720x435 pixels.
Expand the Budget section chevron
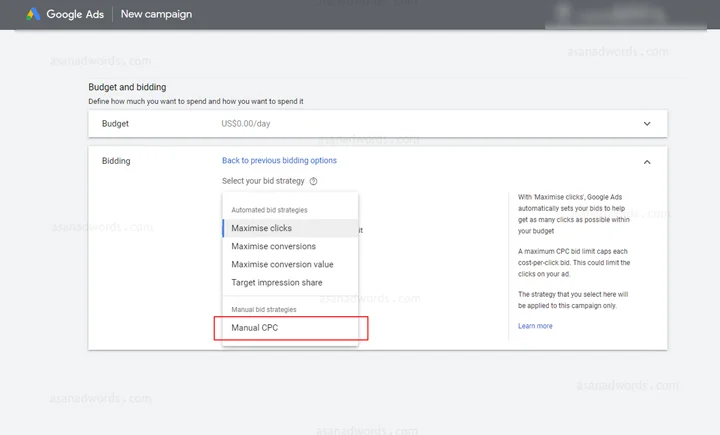pyautogui.click(x=647, y=124)
